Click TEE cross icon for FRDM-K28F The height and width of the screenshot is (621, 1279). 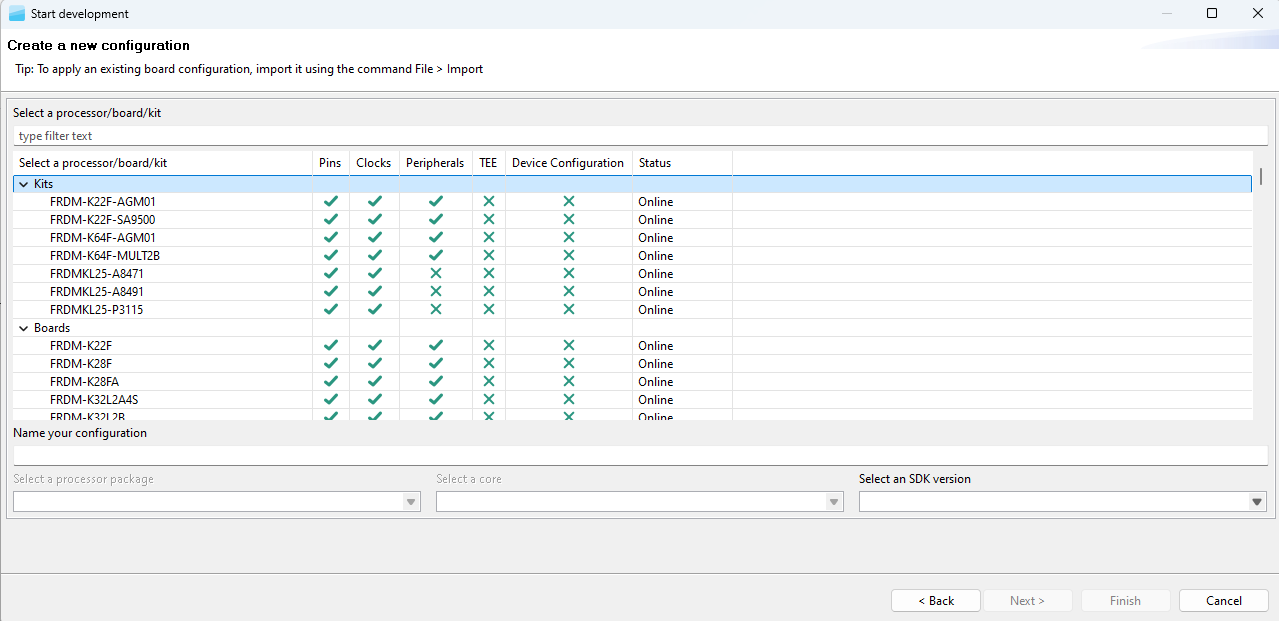point(489,363)
